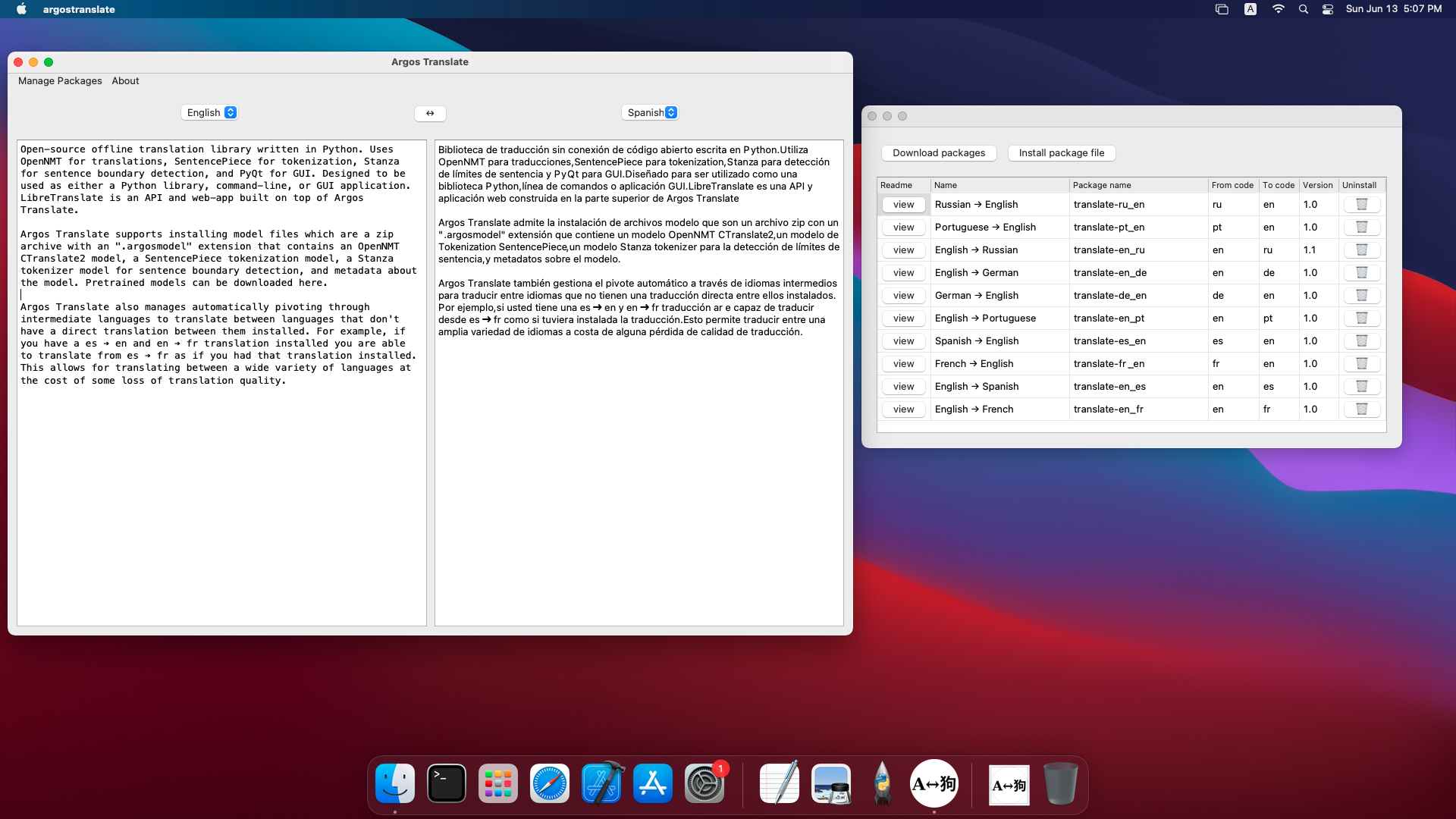Open the Apple menu
This screenshot has width=1456, height=819.
pos(21,9)
